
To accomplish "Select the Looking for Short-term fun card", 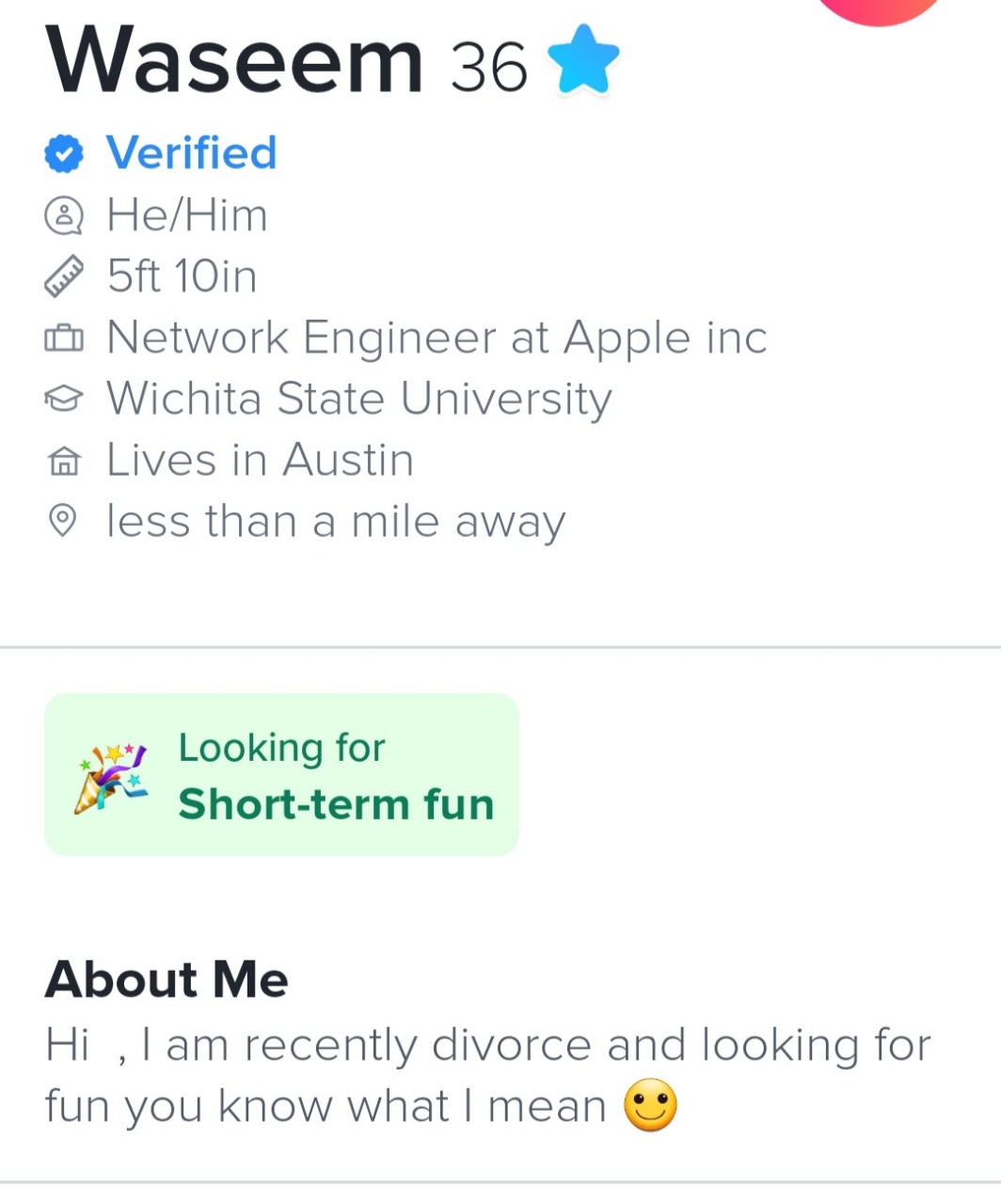I will 281,775.
